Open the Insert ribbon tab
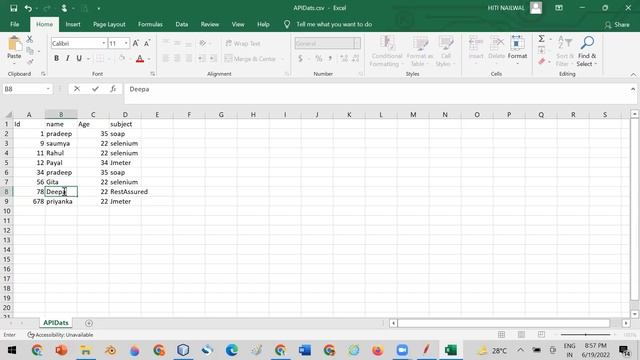 (x=73, y=24)
